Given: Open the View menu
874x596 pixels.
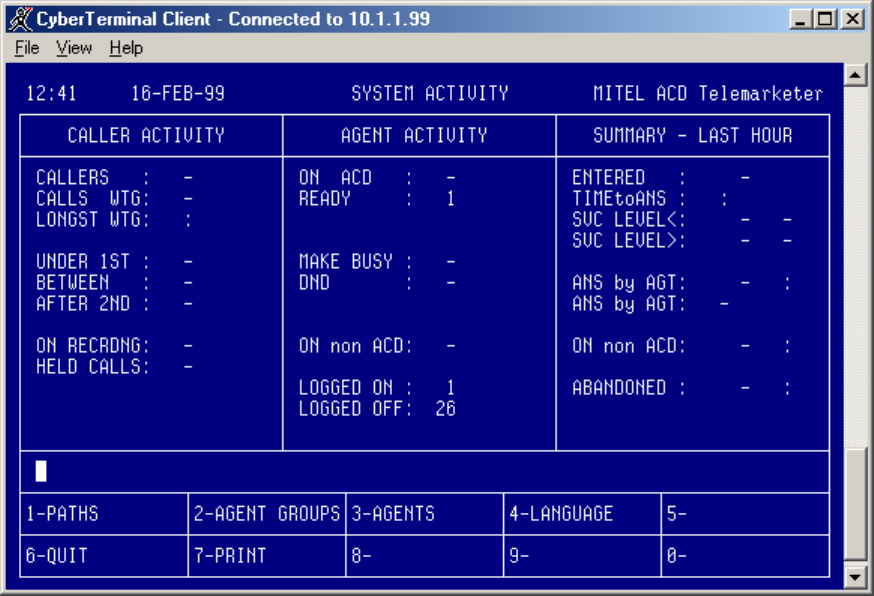Looking at the screenshot, I should (74, 48).
